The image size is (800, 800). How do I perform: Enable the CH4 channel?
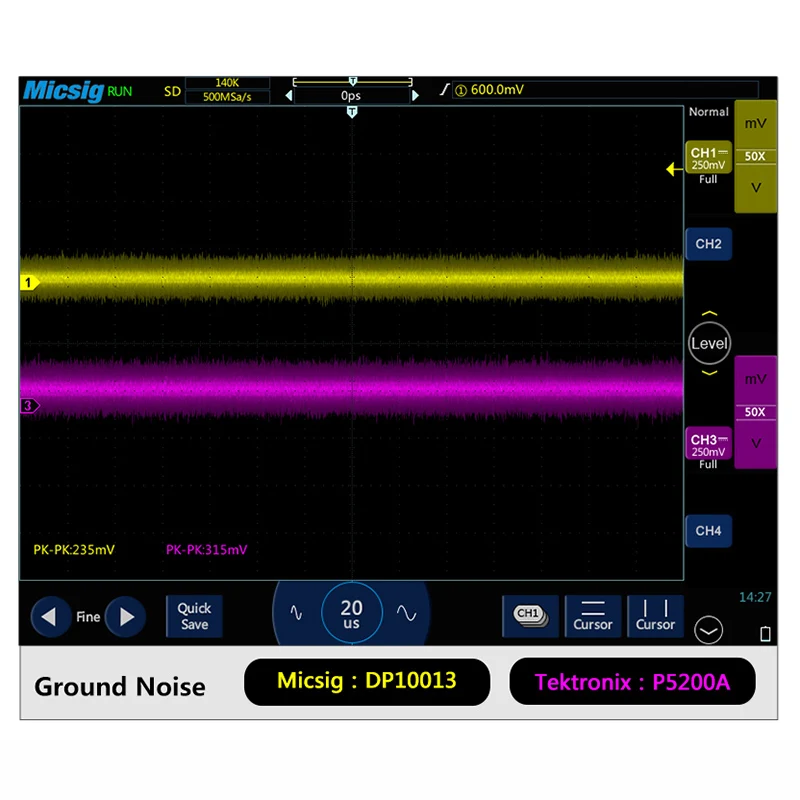point(708,531)
